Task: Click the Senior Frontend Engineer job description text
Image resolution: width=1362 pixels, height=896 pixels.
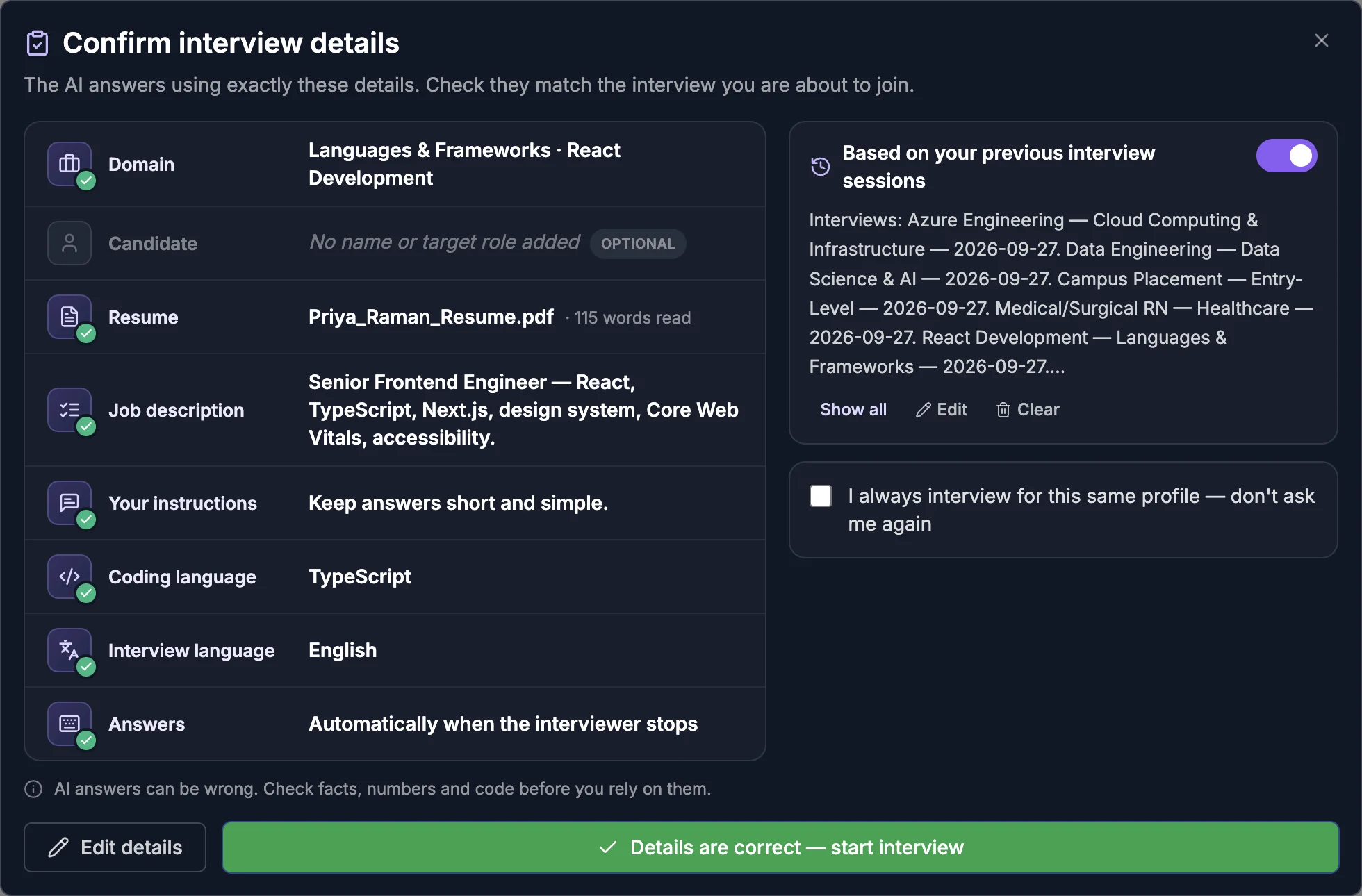Action: pos(523,410)
